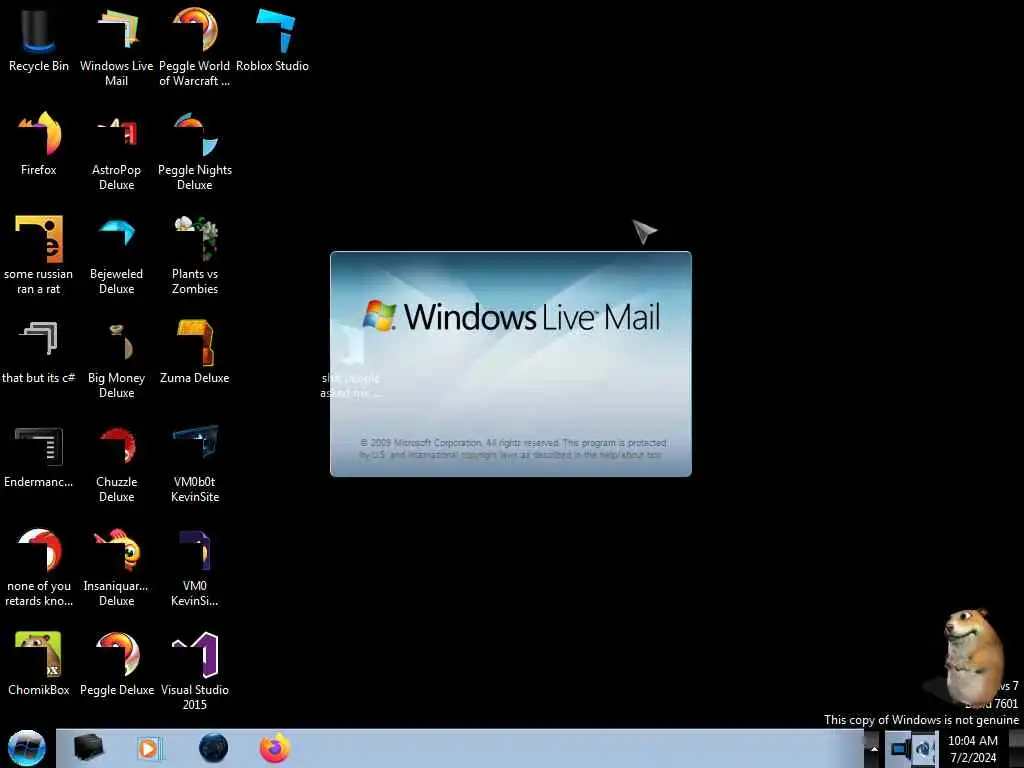
Task: Click the Show desktop strip past the clock
Action: point(1016,749)
